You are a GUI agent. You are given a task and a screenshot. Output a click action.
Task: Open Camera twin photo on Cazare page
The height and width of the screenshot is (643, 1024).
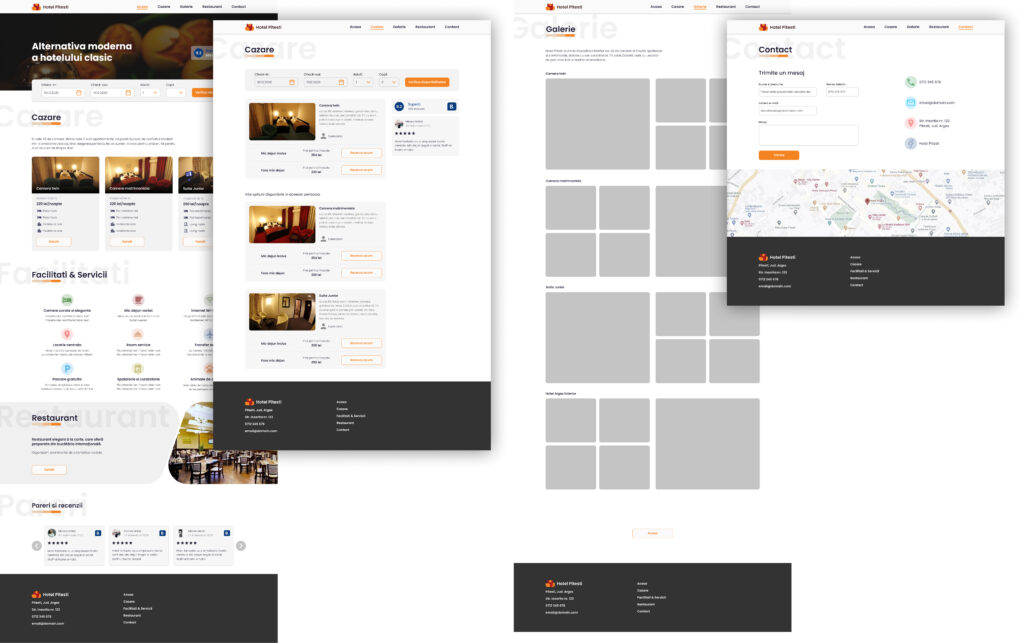tap(280, 121)
